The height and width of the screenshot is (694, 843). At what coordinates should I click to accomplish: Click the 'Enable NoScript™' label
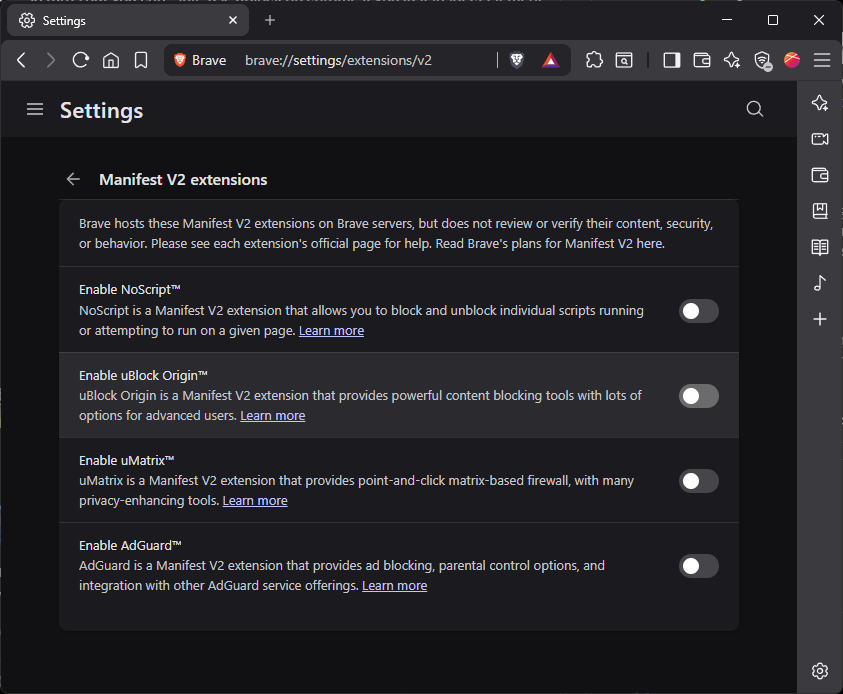[x=130, y=290]
